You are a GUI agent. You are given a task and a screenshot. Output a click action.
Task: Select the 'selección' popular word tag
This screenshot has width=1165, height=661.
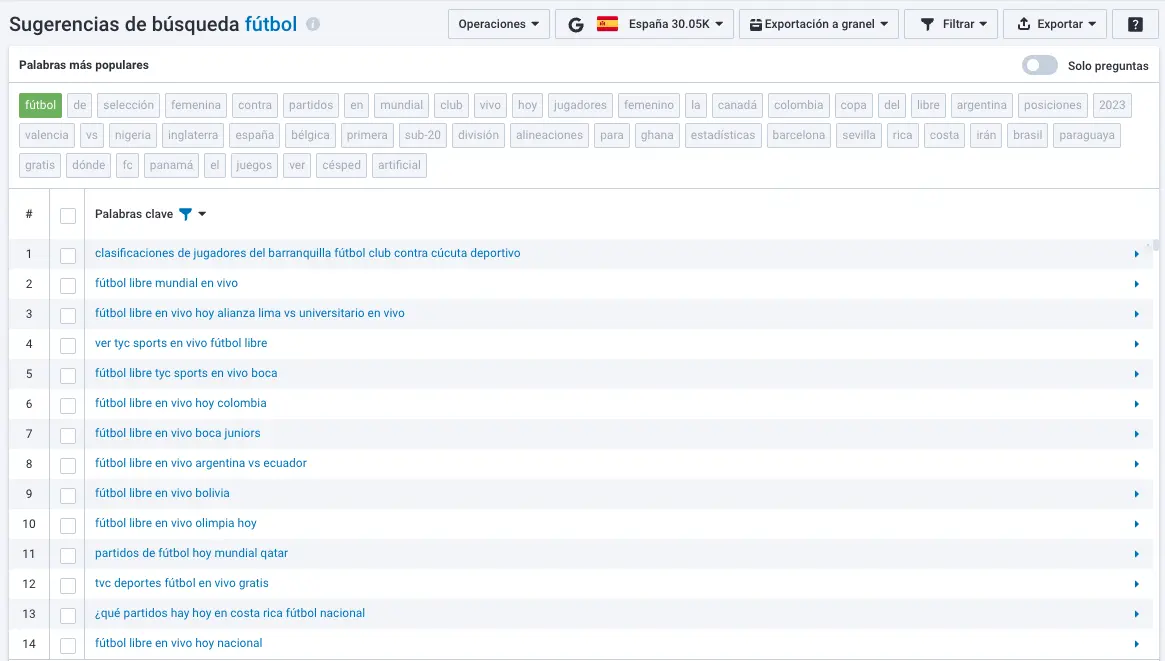pyautogui.click(x=128, y=105)
